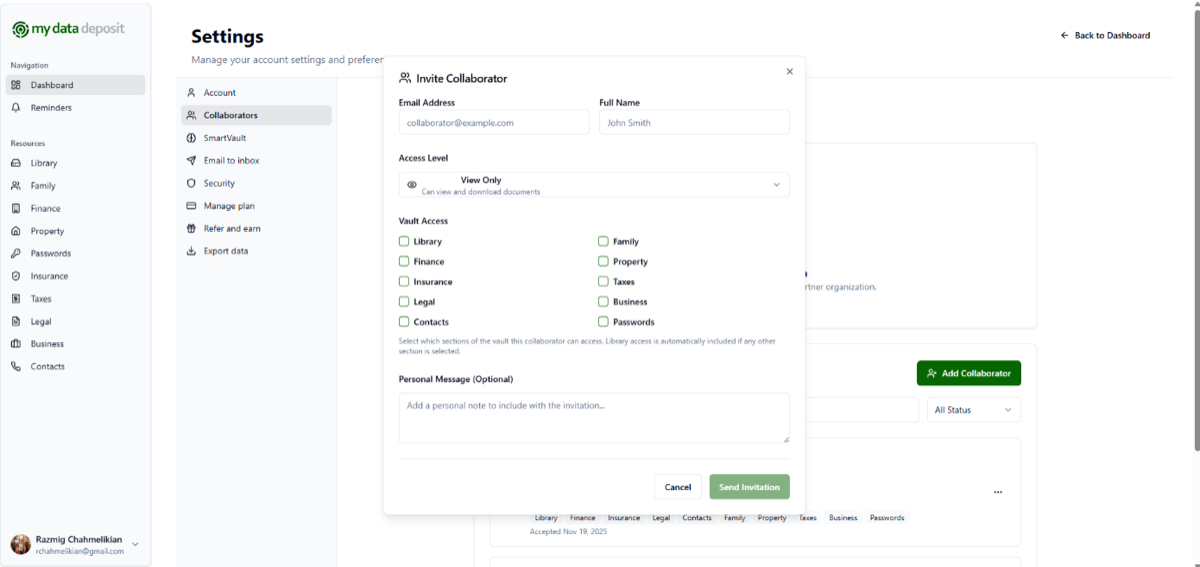Check the Finance vault access box

click(x=404, y=261)
